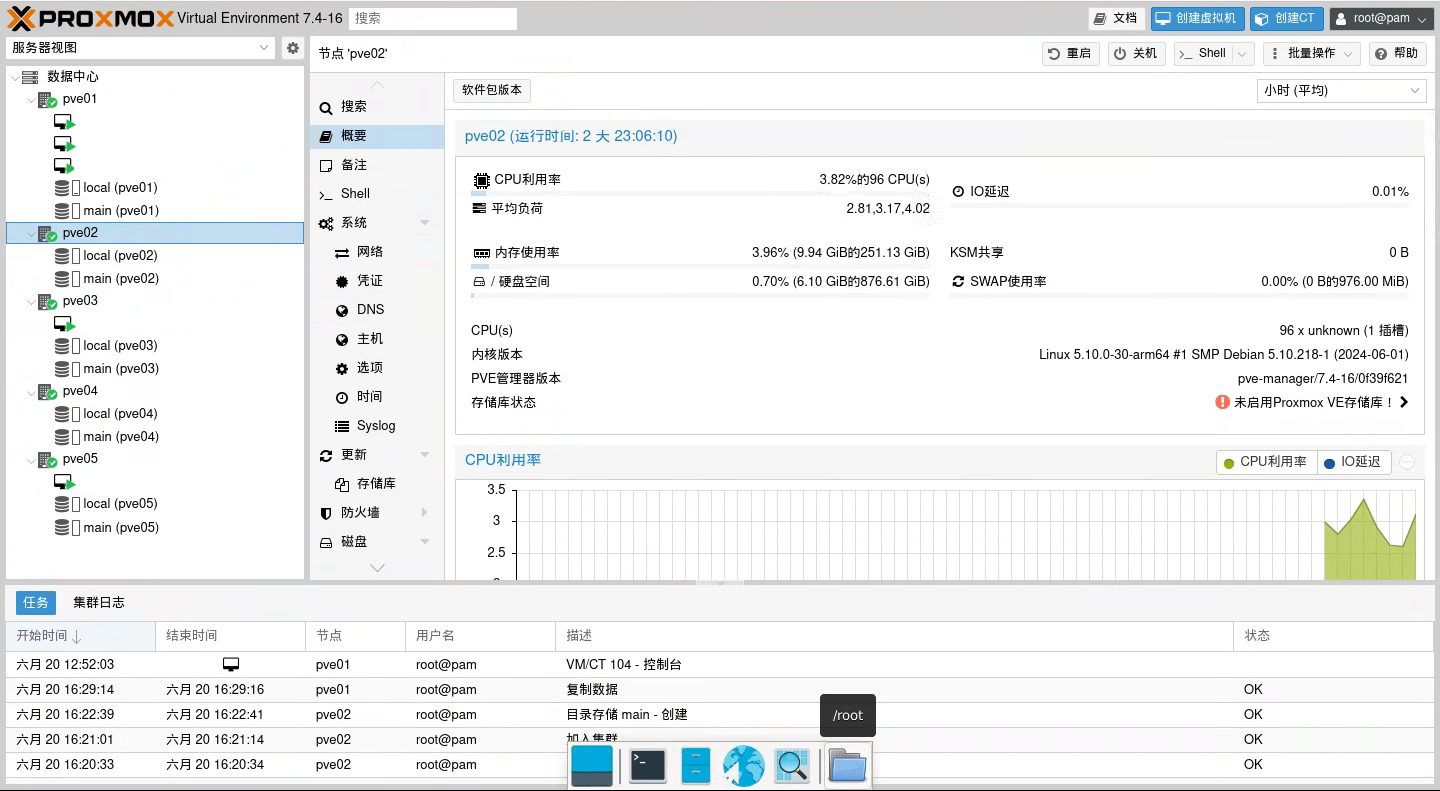Select storage main (pve04)

click(121, 437)
